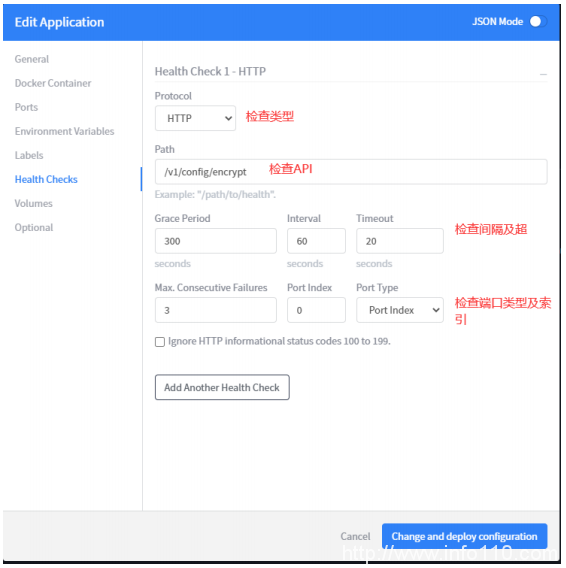Open the Volumes section
Viewport: 566px width, 568px height.
pos(34,203)
